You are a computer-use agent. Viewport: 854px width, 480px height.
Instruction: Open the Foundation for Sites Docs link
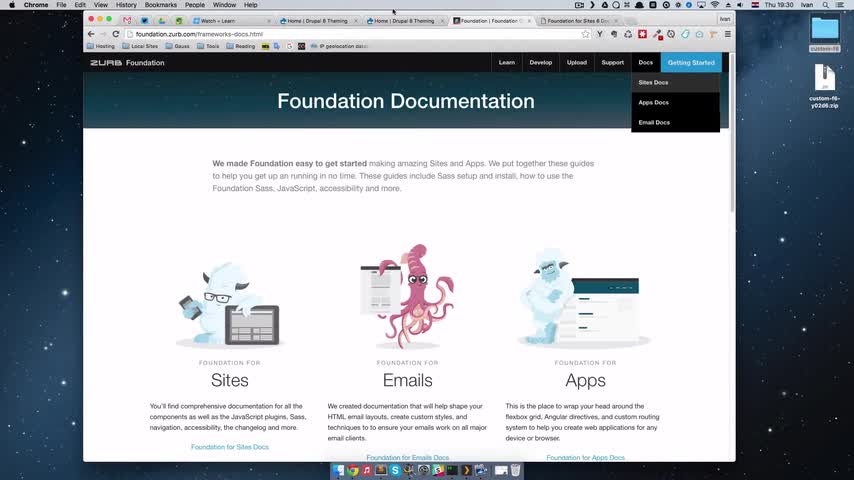pyautogui.click(x=230, y=447)
